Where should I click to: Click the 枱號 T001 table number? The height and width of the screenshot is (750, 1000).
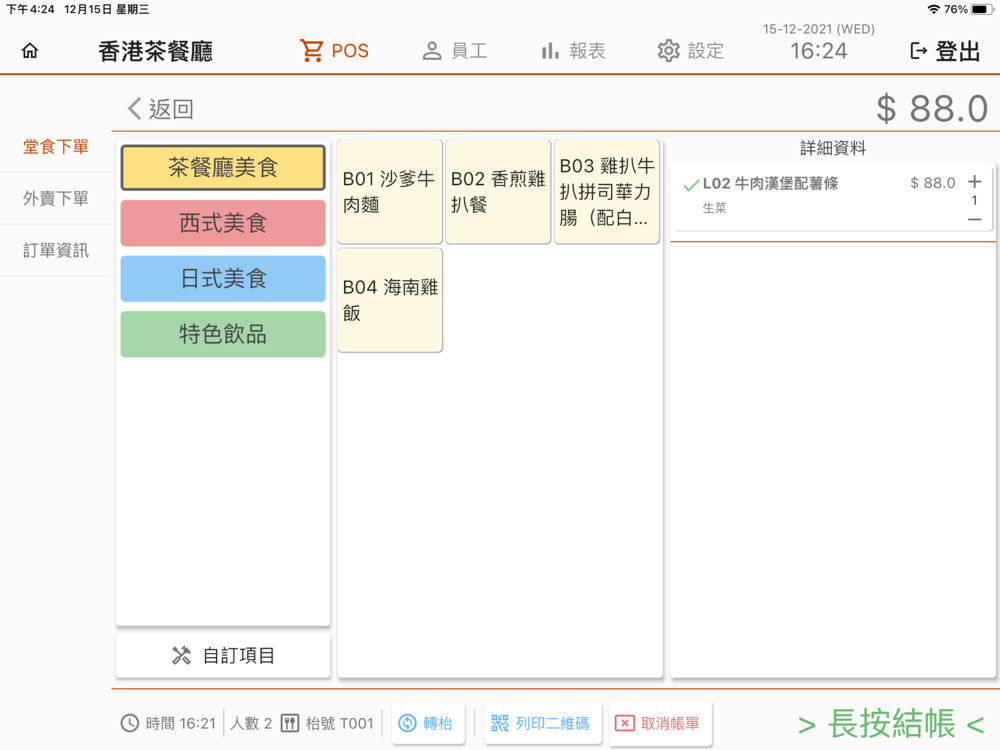coord(339,723)
